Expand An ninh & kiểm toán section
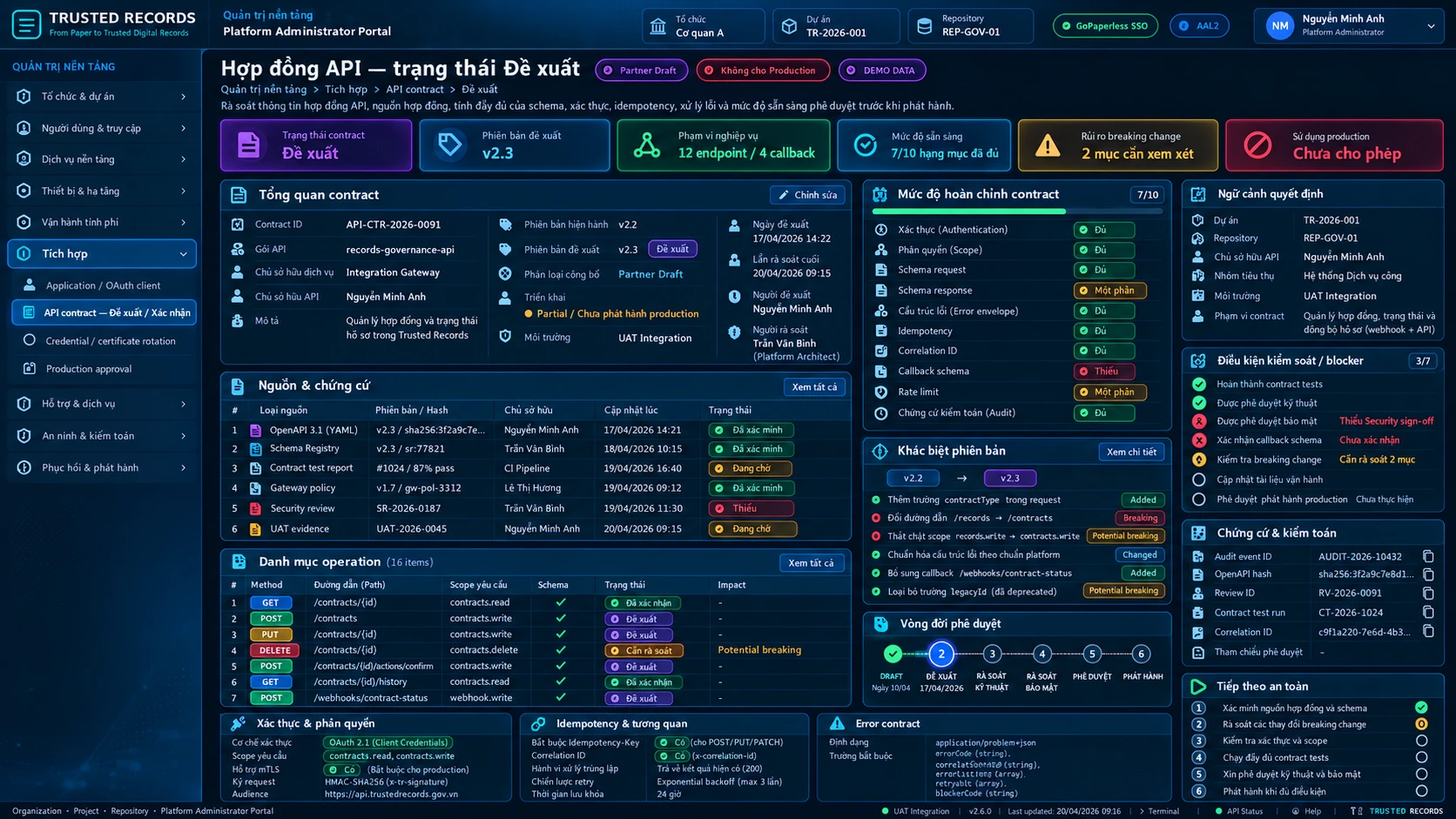 [102, 435]
